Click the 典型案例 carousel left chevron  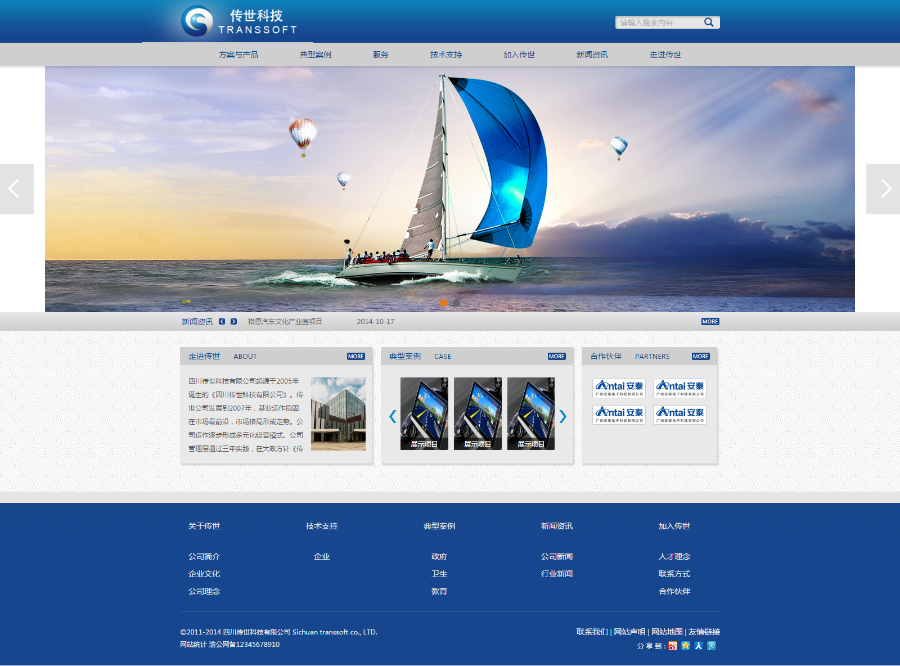pyautogui.click(x=391, y=416)
